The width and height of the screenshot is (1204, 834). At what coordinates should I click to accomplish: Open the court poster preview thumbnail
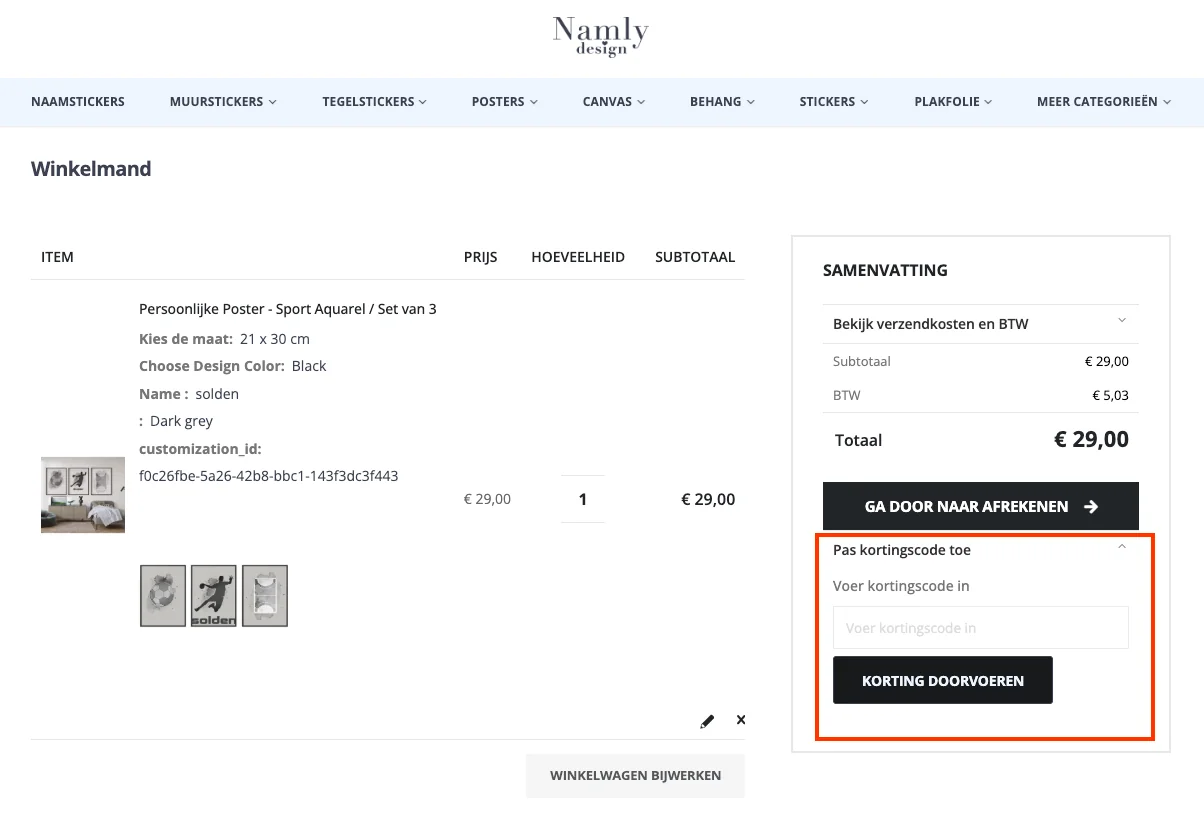point(265,596)
